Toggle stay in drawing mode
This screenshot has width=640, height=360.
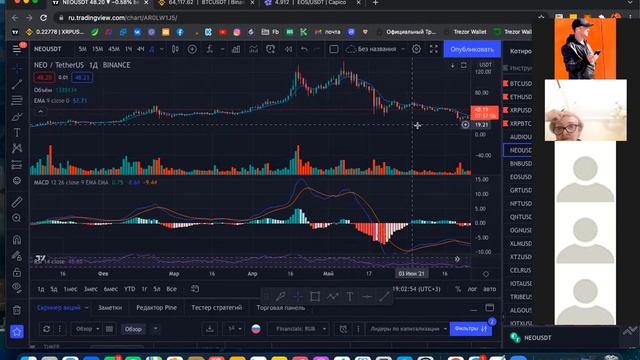17,256
